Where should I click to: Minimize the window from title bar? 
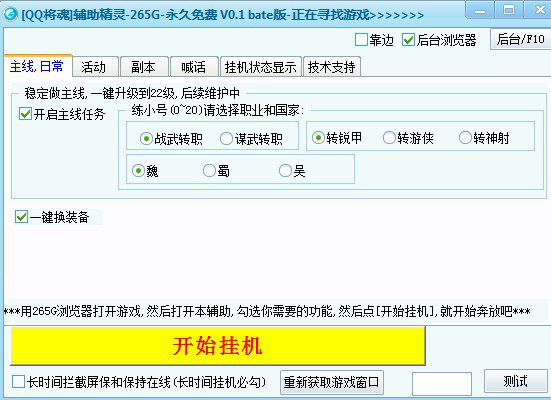[480, 11]
